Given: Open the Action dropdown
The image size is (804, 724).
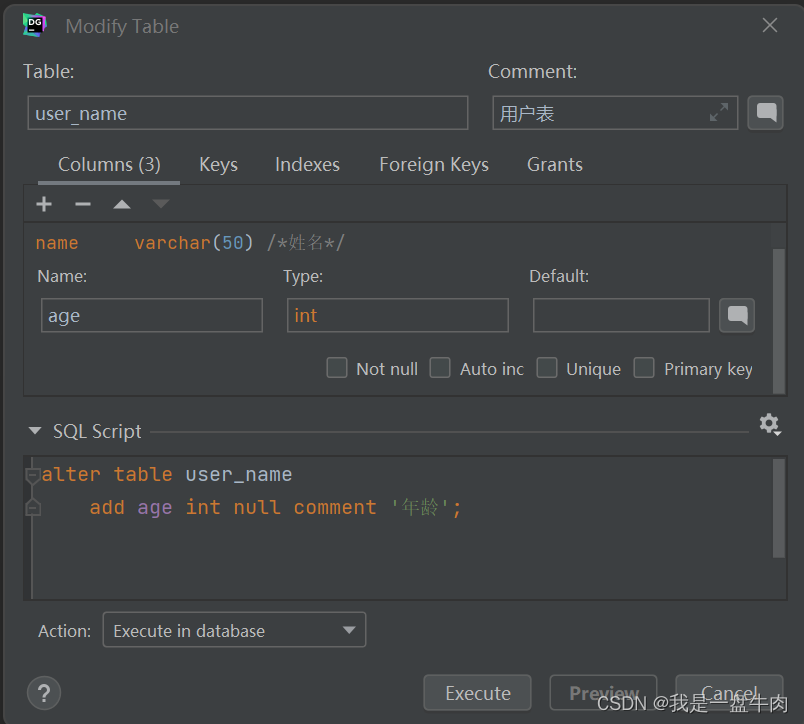Looking at the screenshot, I should 234,630.
